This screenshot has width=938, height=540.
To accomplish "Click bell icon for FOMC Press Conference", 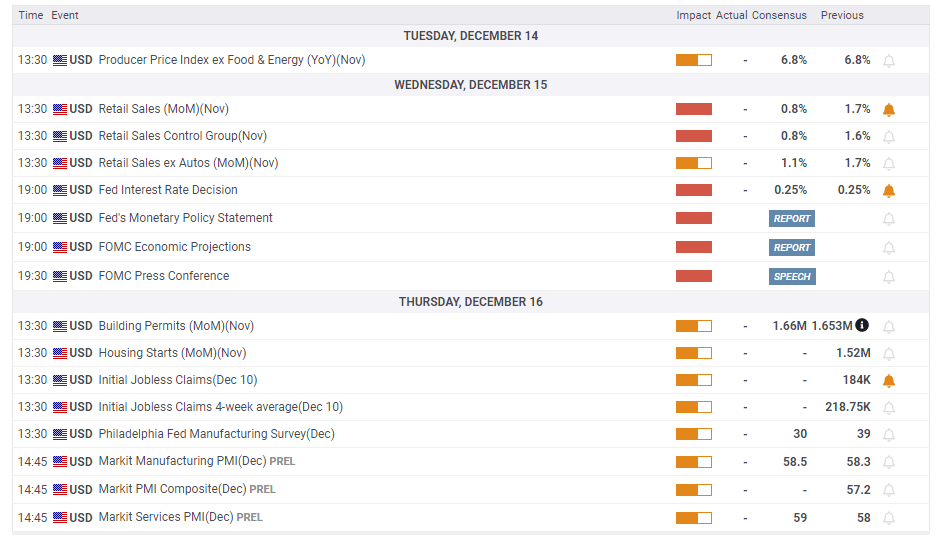I will tap(888, 277).
